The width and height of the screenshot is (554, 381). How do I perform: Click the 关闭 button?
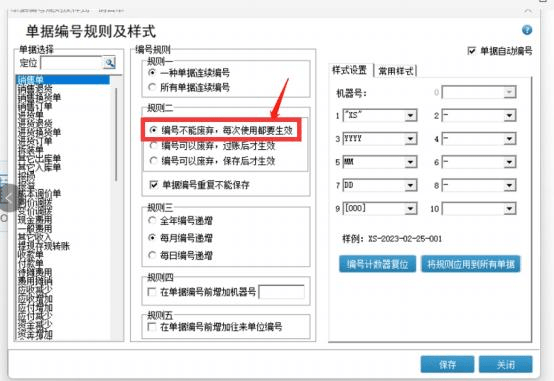pos(506,364)
